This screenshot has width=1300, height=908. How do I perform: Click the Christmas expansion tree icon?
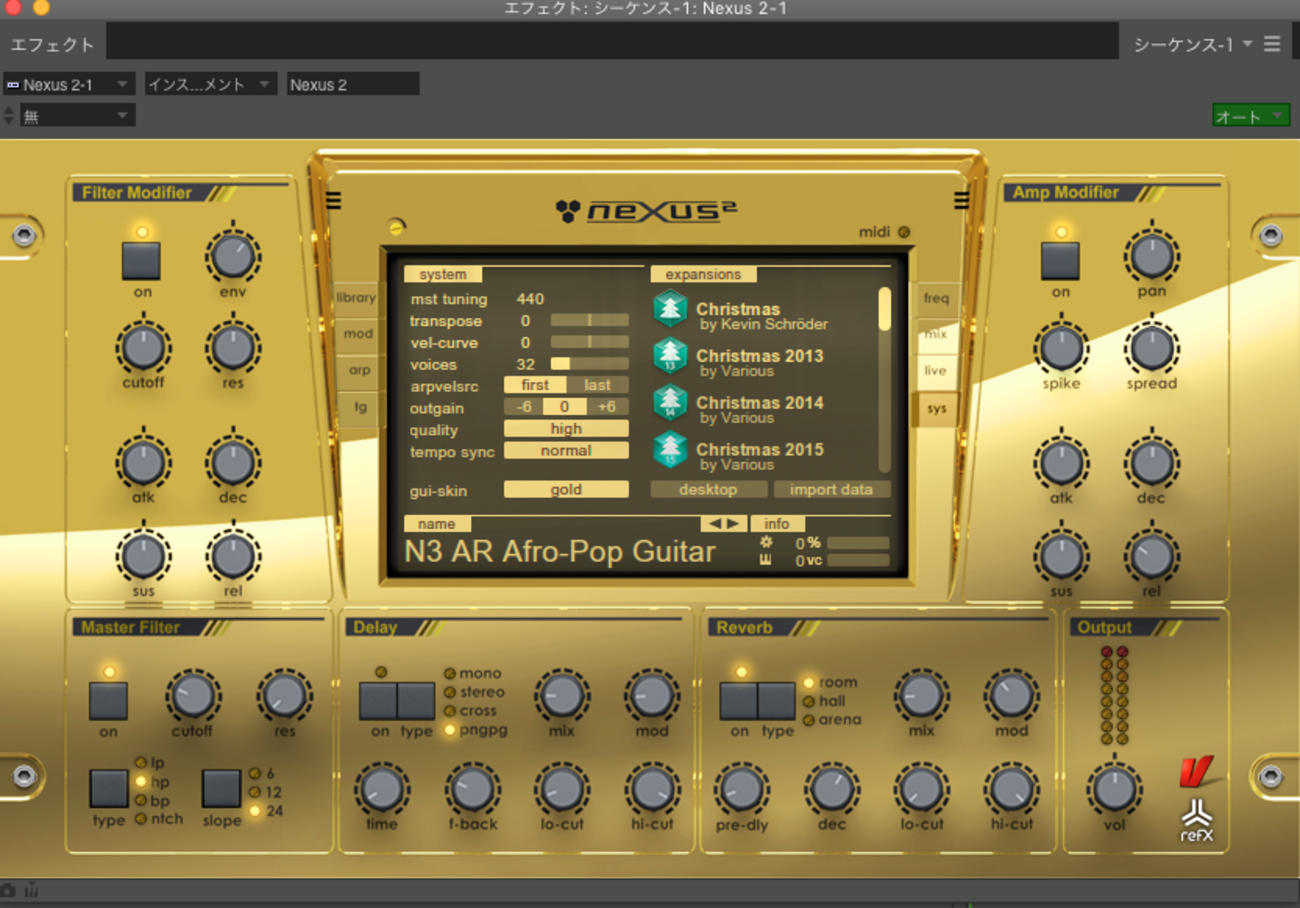pos(669,309)
